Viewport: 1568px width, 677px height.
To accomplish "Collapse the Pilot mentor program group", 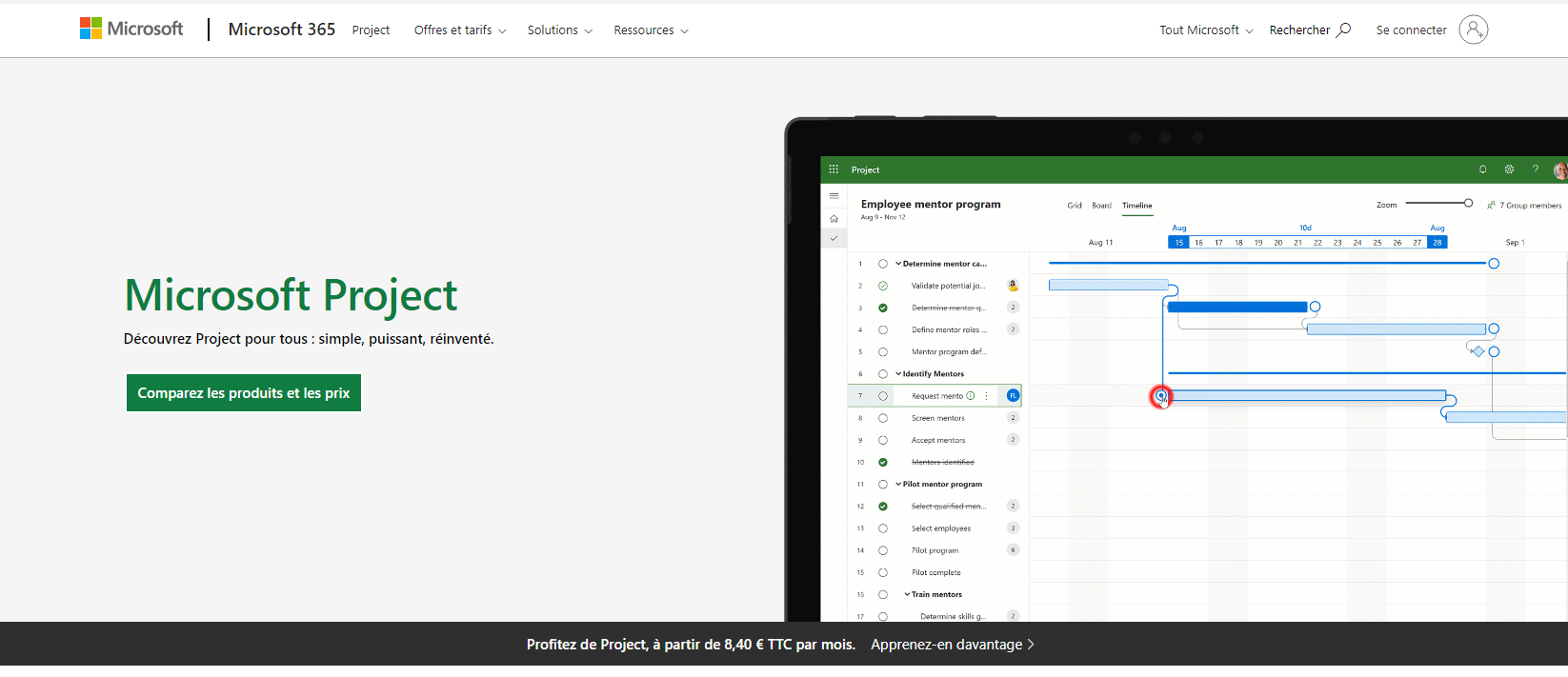I will point(898,484).
